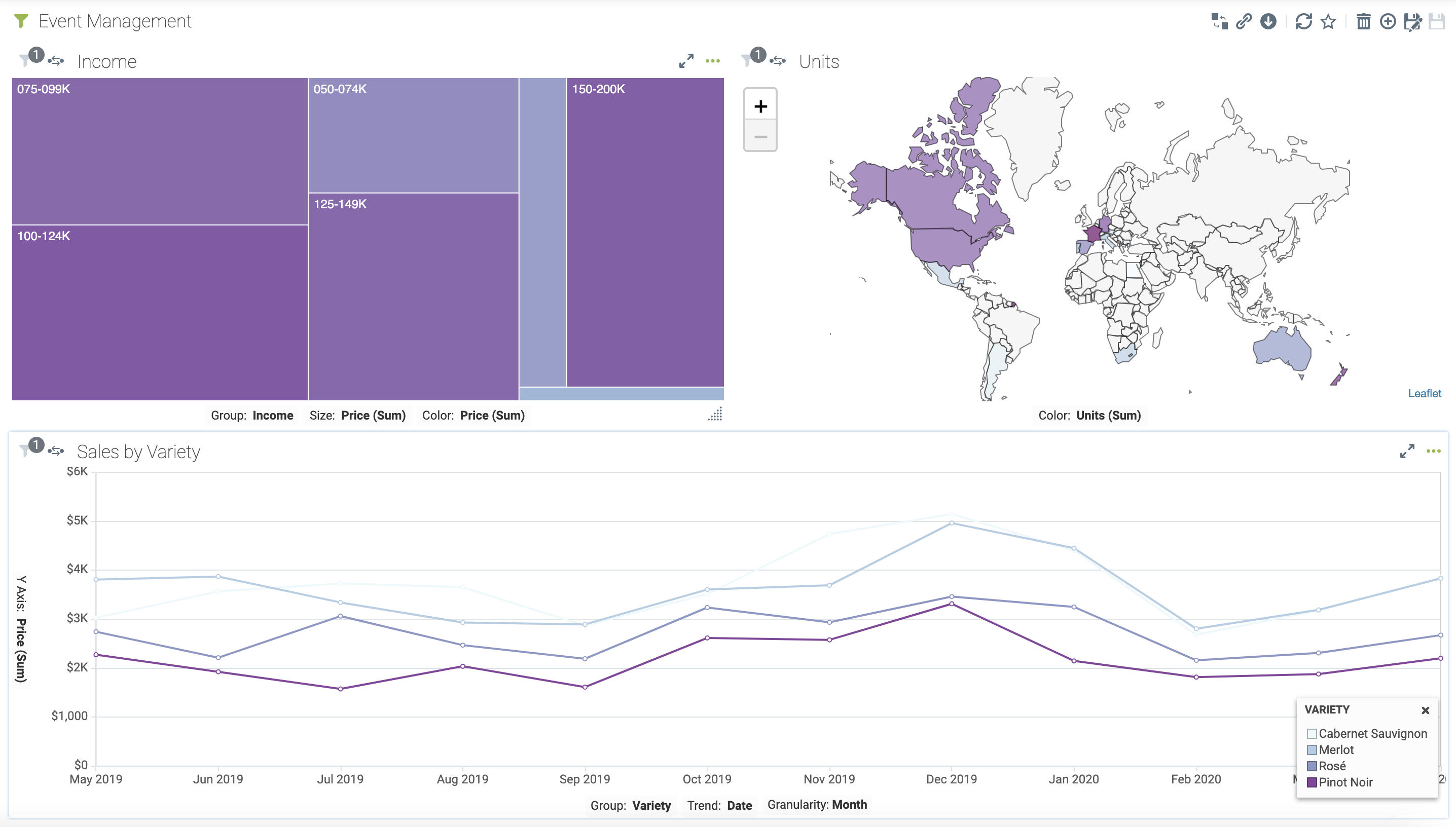The height and width of the screenshot is (827, 1456).
Task: Click the Rosé color swatch
Action: (1312, 766)
